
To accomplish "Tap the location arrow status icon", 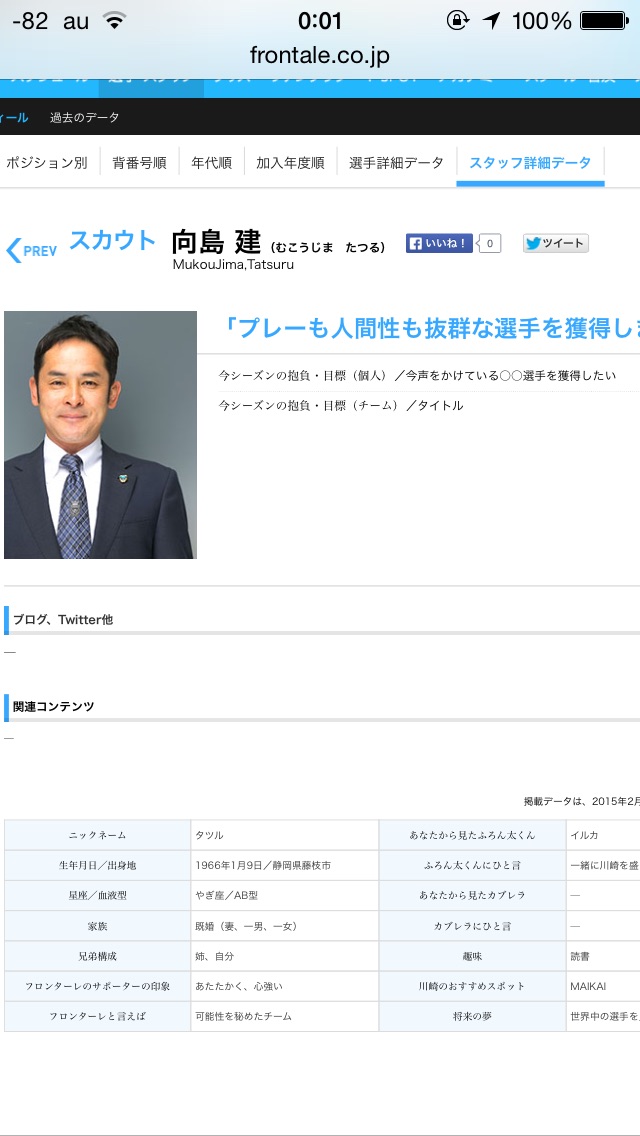I will [491, 21].
